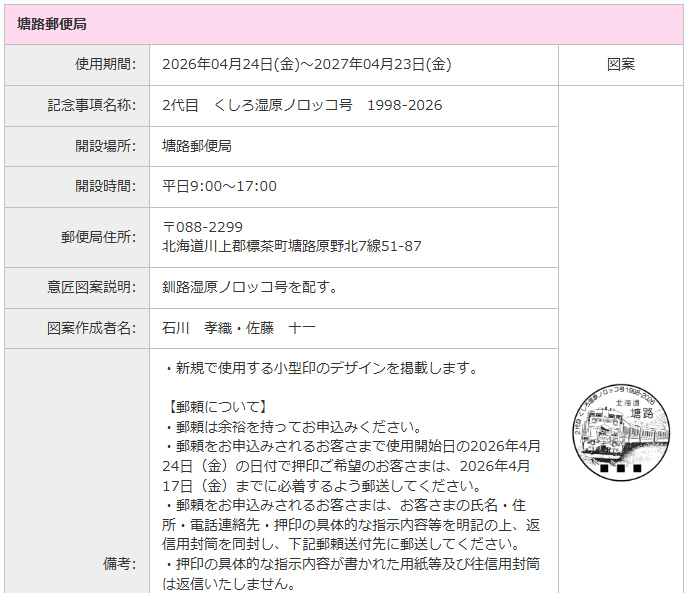Click the date range 2026年04月24日(金)～2027年04月23日(金)
Image resolution: width=690 pixels, height=593 pixels.
click(x=307, y=64)
